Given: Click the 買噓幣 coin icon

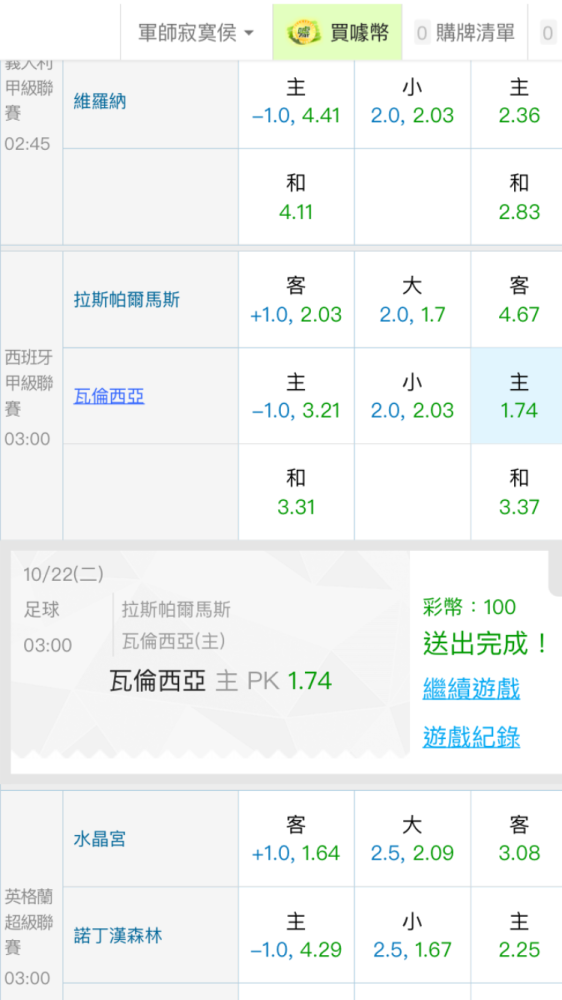Looking at the screenshot, I should coord(303,32).
